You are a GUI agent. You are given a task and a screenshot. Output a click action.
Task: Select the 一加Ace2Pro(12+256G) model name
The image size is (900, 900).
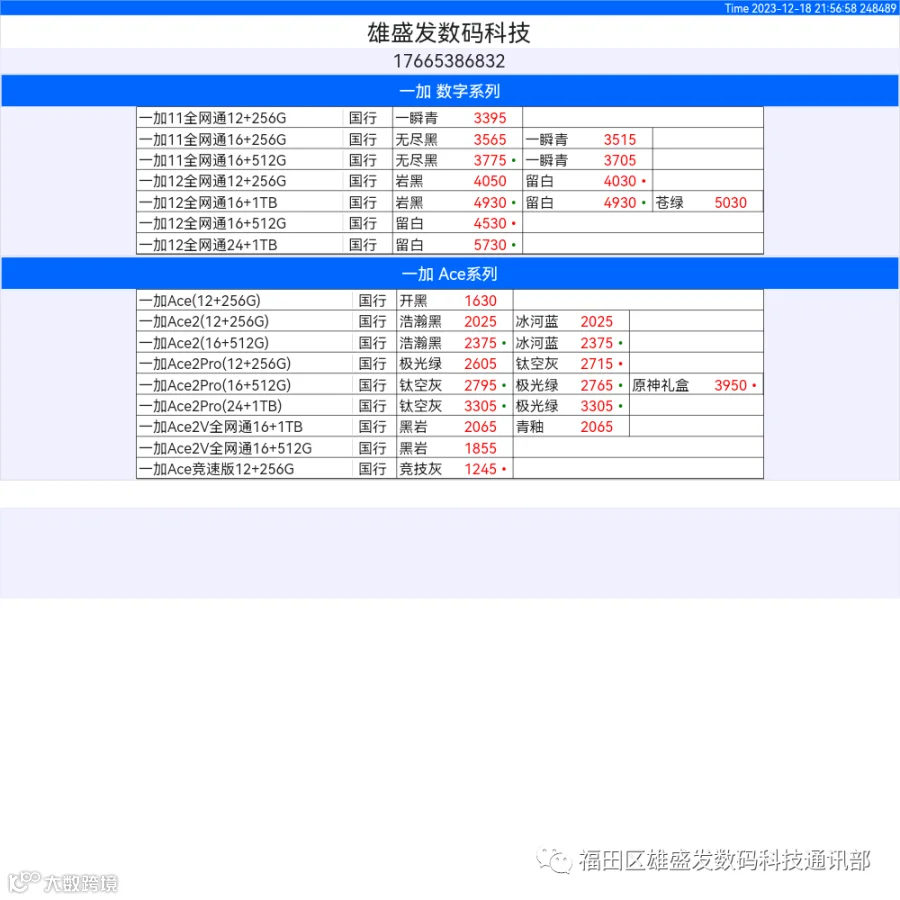(215, 364)
